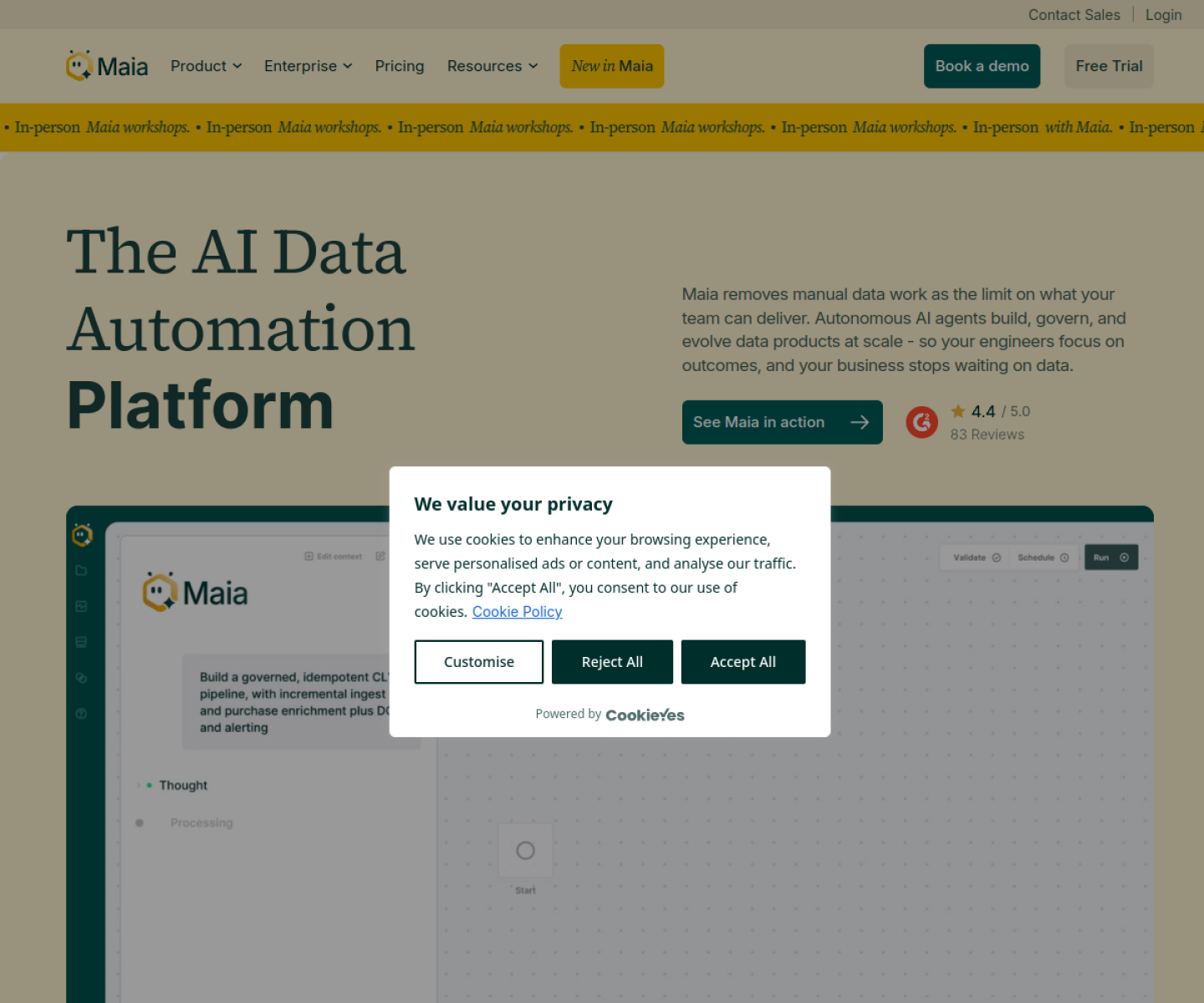The image size is (1204, 1003).
Task: Click See Maia in action button
Action: [x=783, y=422]
